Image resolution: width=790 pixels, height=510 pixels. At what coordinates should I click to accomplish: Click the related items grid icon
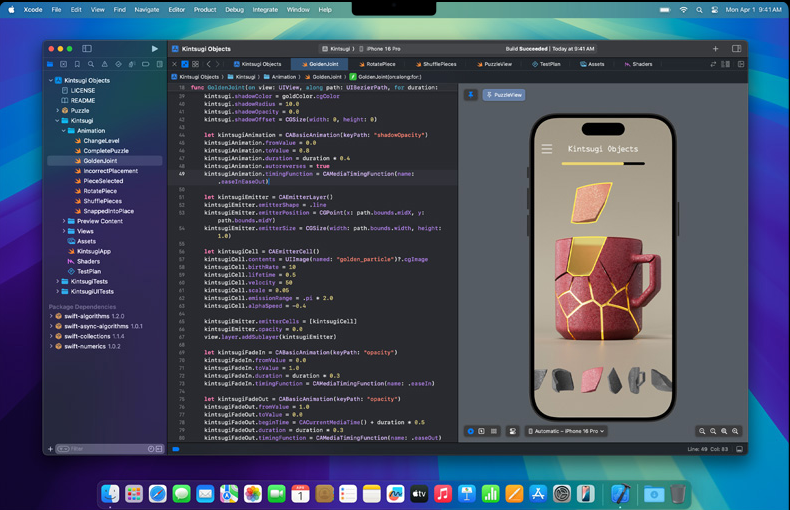click(x=195, y=65)
